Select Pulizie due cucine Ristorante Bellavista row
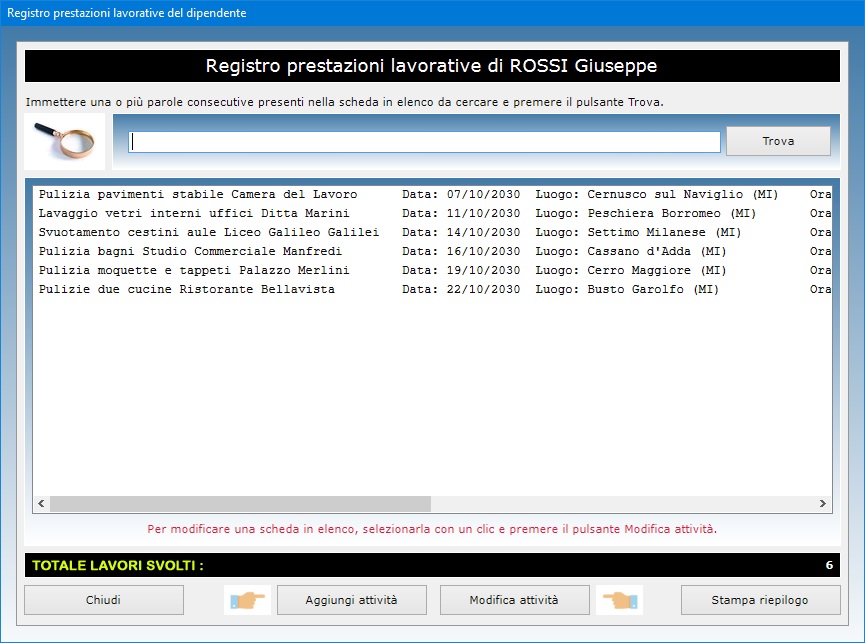 pos(187,289)
